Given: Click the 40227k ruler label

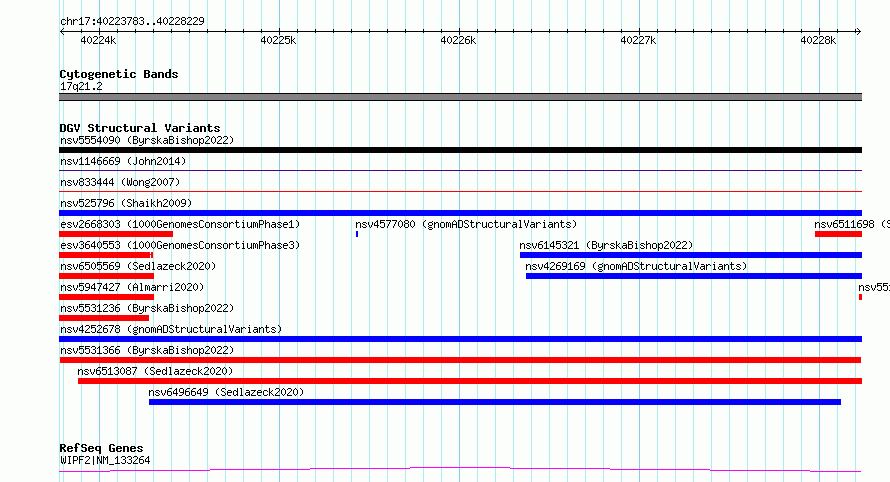Looking at the screenshot, I should pyautogui.click(x=638, y=40).
